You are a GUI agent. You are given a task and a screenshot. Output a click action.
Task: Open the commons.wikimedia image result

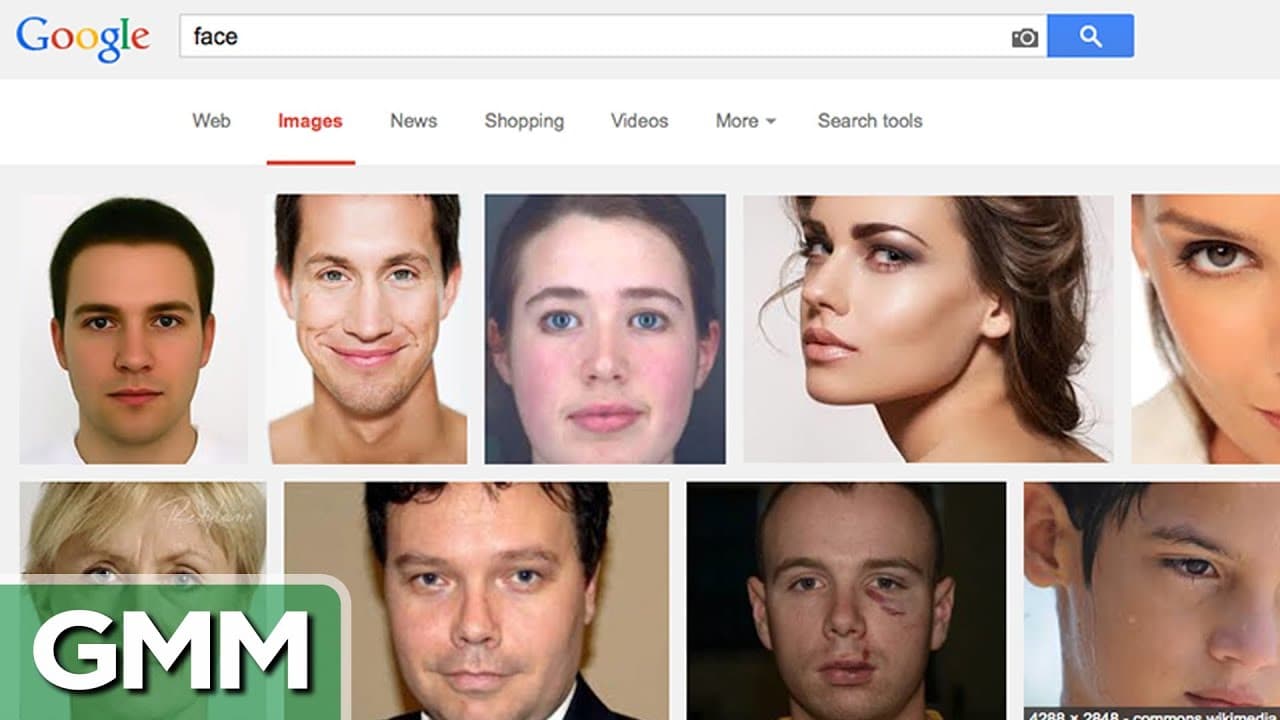point(1151,601)
